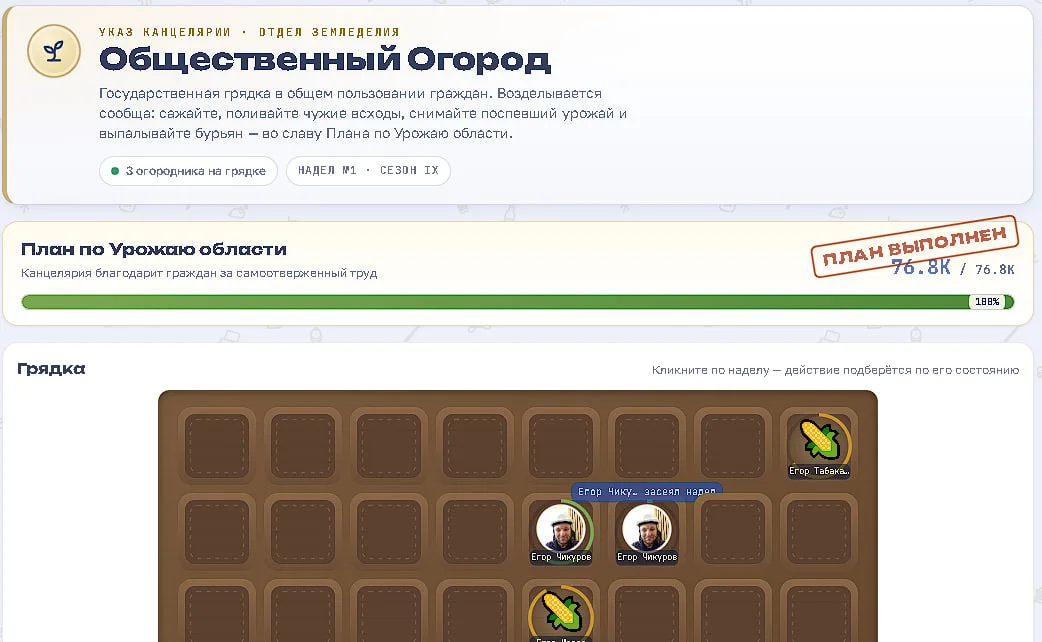Click the "НАДЕЛ №1 · СЕЗОН IX" badge
This screenshot has height=642, width=1042.
[368, 171]
